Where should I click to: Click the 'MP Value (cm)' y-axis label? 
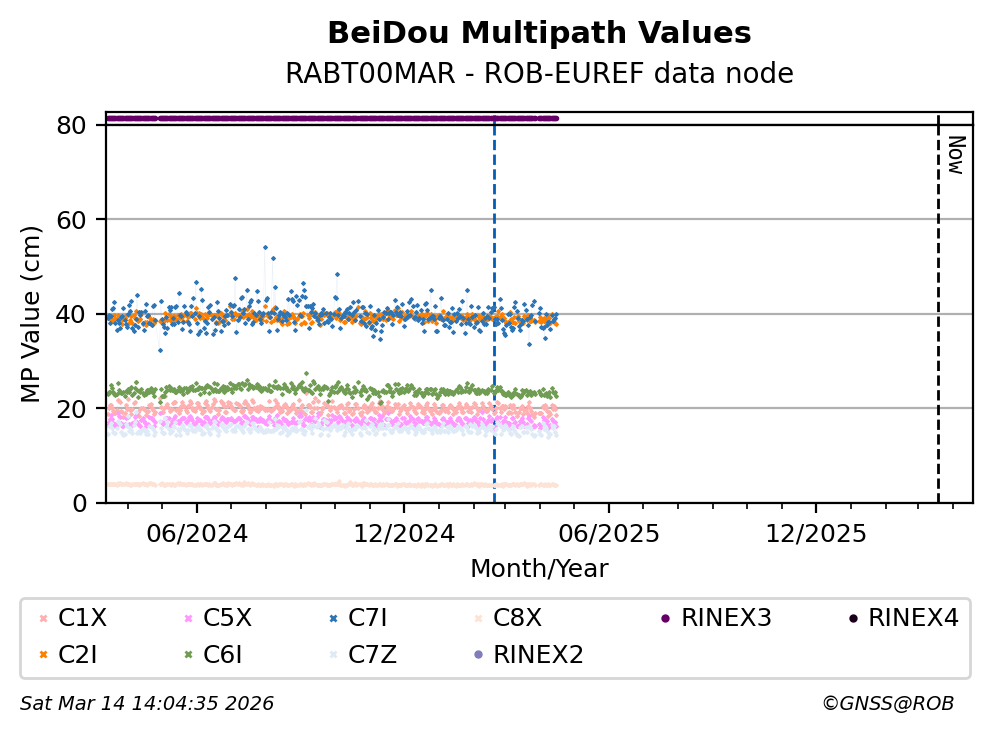pos(33,314)
